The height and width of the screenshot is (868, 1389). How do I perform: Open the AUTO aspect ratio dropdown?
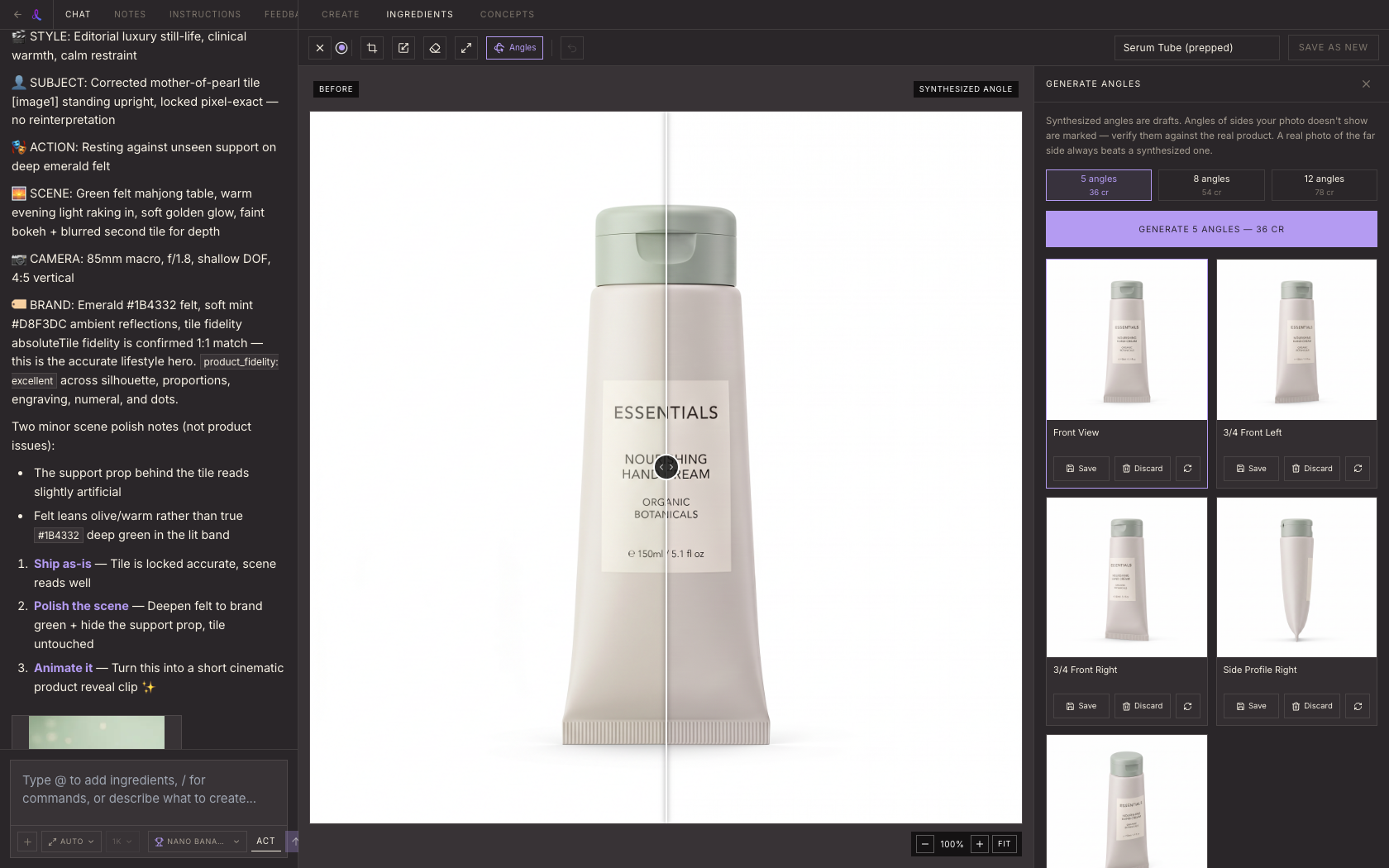pos(71,842)
